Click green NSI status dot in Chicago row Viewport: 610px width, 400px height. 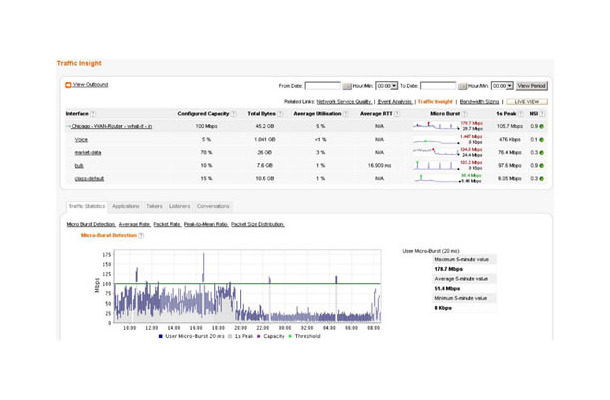tap(542, 126)
